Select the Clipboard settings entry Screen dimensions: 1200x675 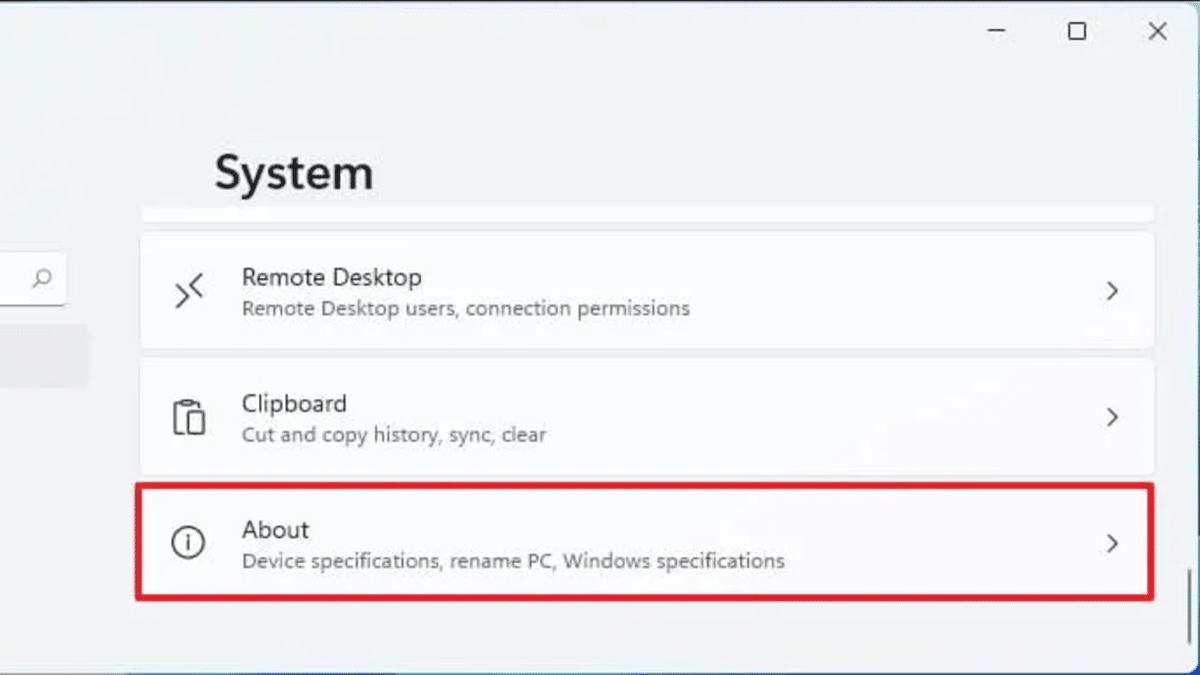[294, 403]
